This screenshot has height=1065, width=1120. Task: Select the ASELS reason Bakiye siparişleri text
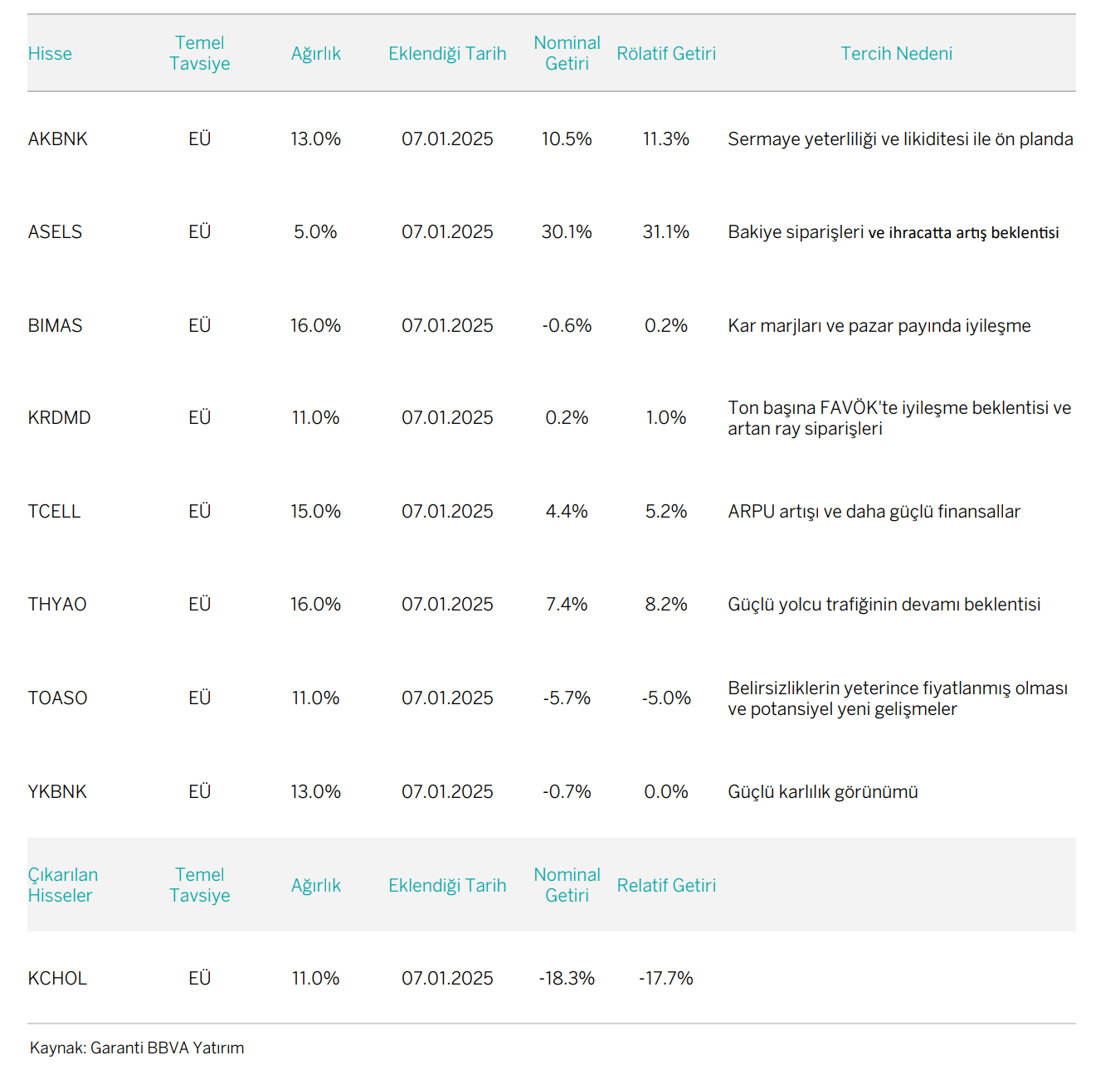pyautogui.click(x=894, y=232)
